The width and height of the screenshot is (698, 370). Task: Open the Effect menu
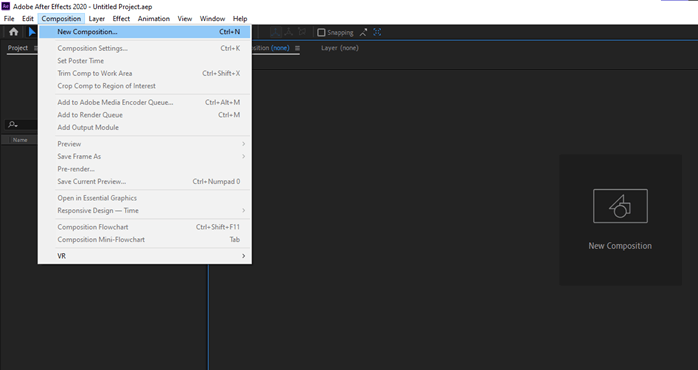121,19
